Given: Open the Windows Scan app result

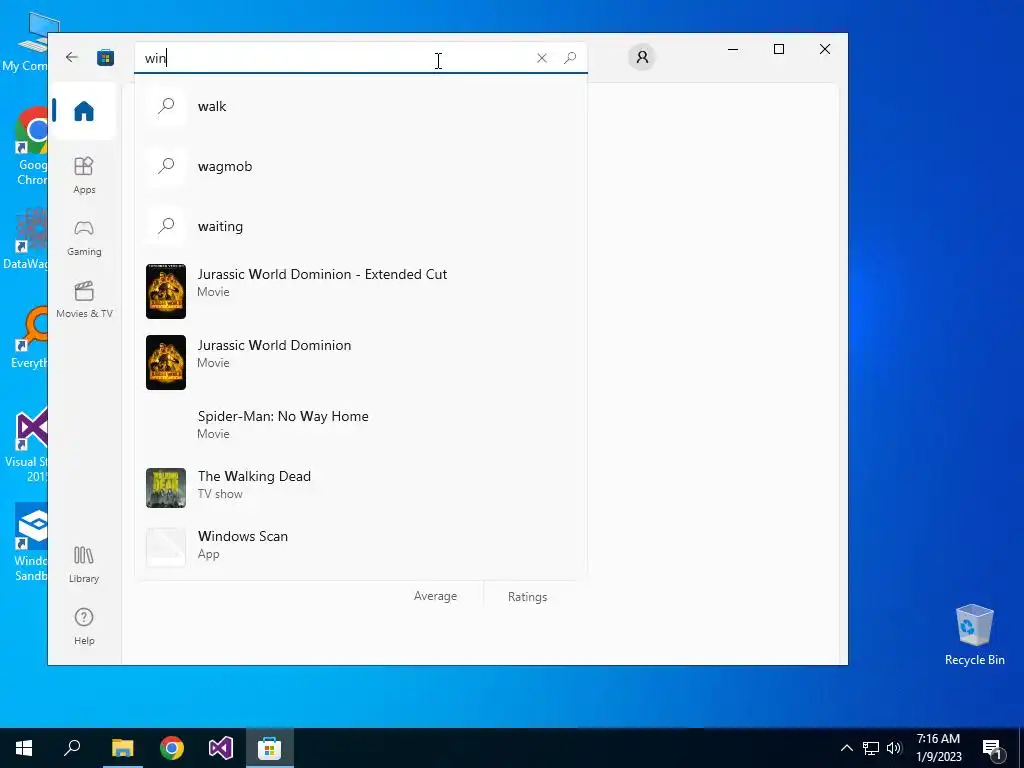Looking at the screenshot, I should [x=360, y=547].
